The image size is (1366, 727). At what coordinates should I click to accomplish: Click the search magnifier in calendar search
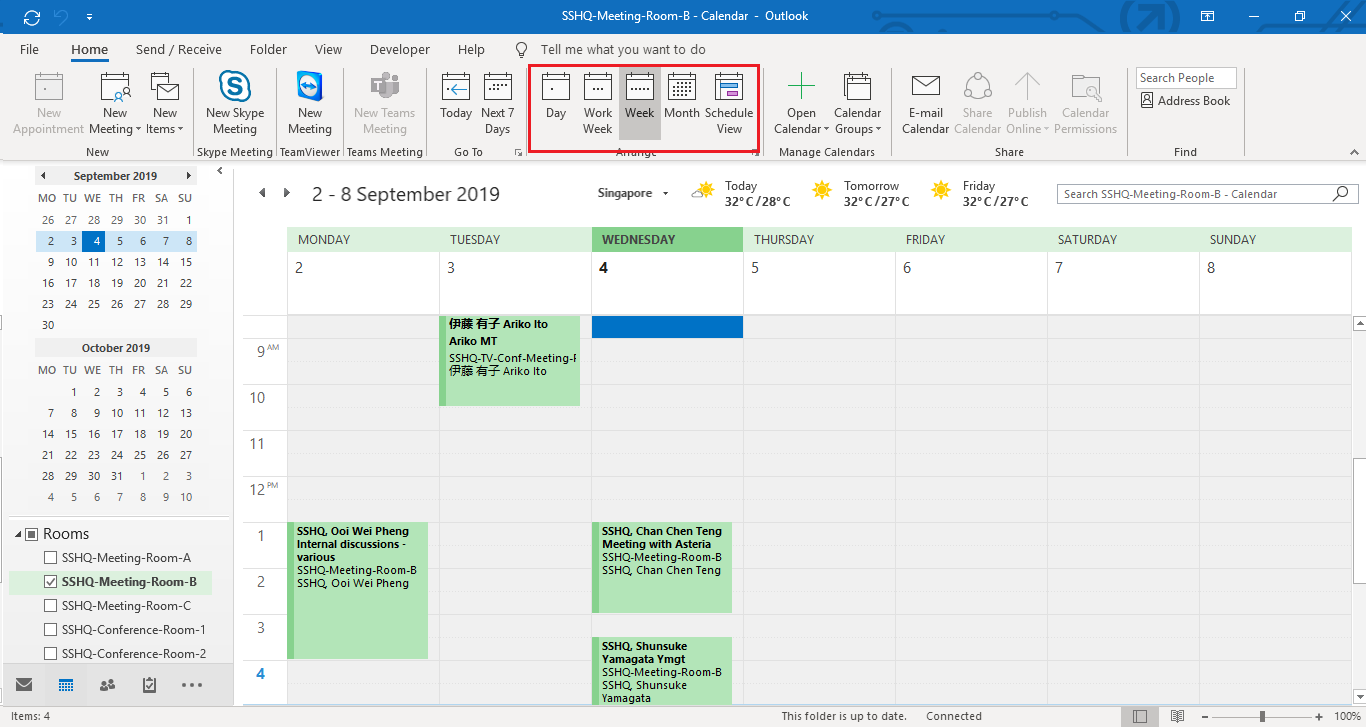[1341, 194]
